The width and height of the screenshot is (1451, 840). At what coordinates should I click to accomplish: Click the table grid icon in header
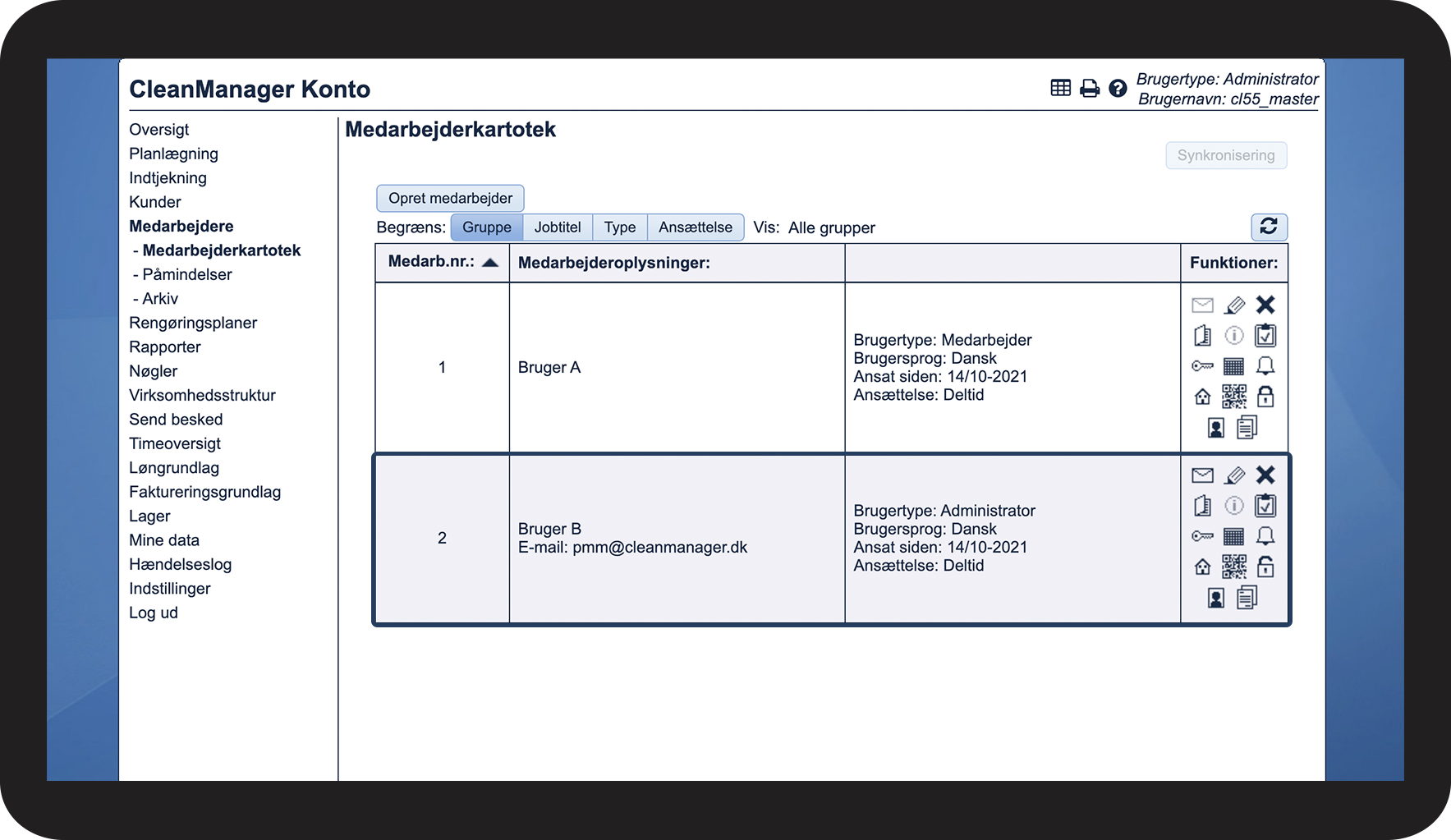point(1061,88)
